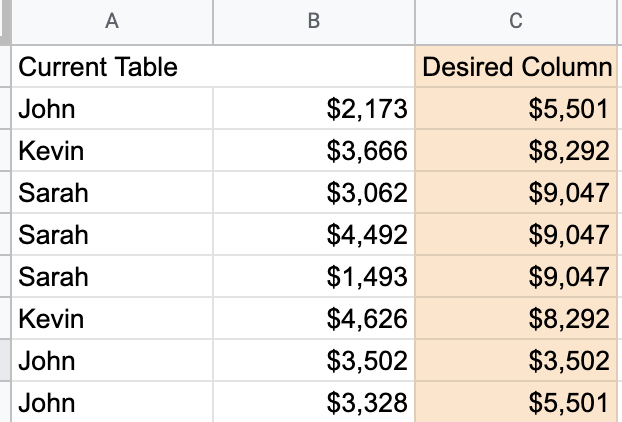The height and width of the screenshot is (422, 622).
Task: Select the cell containing $3,062
Action: (314, 192)
